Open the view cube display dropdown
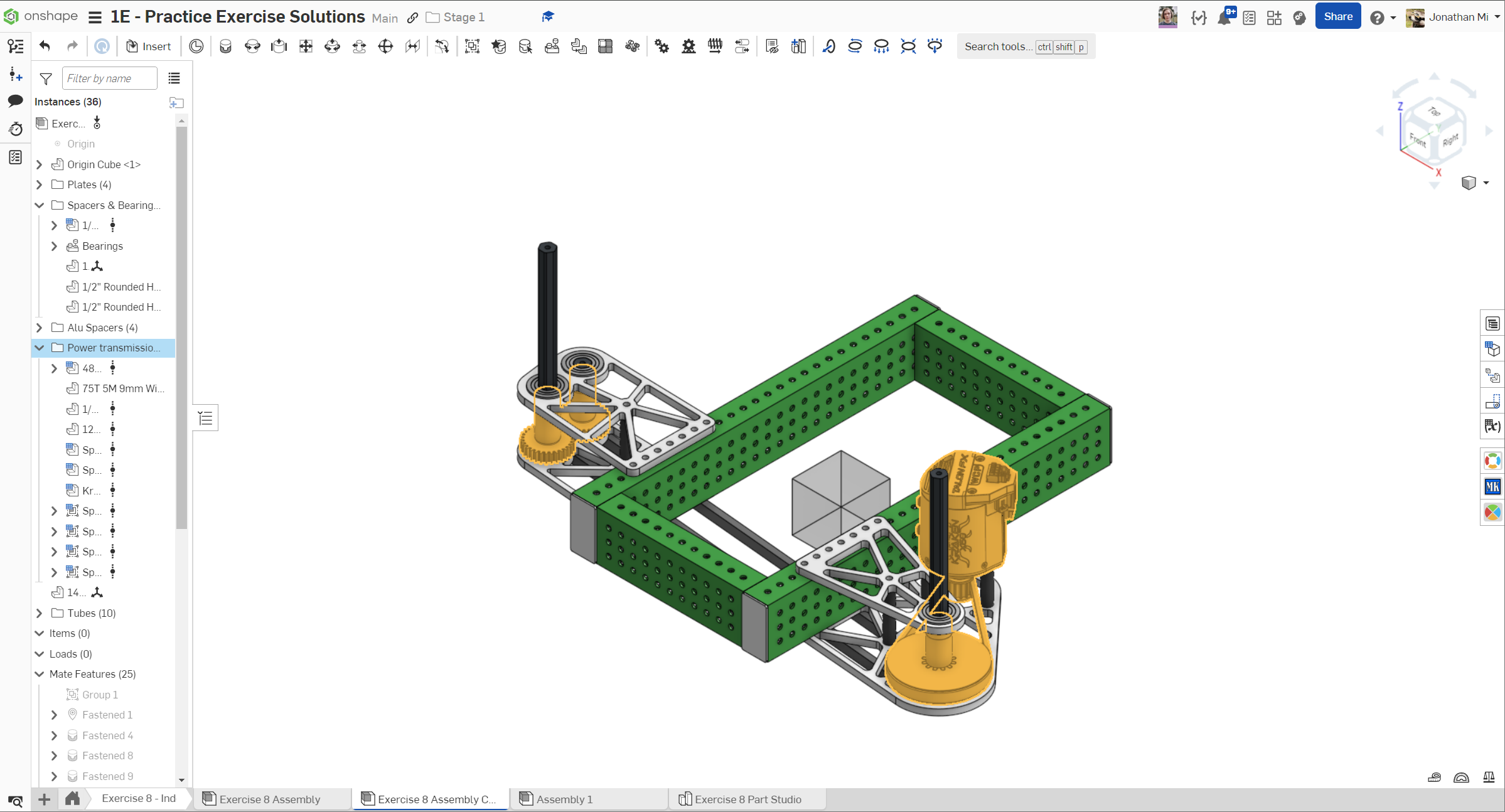Viewport: 1505px width, 812px height. coord(1486,183)
